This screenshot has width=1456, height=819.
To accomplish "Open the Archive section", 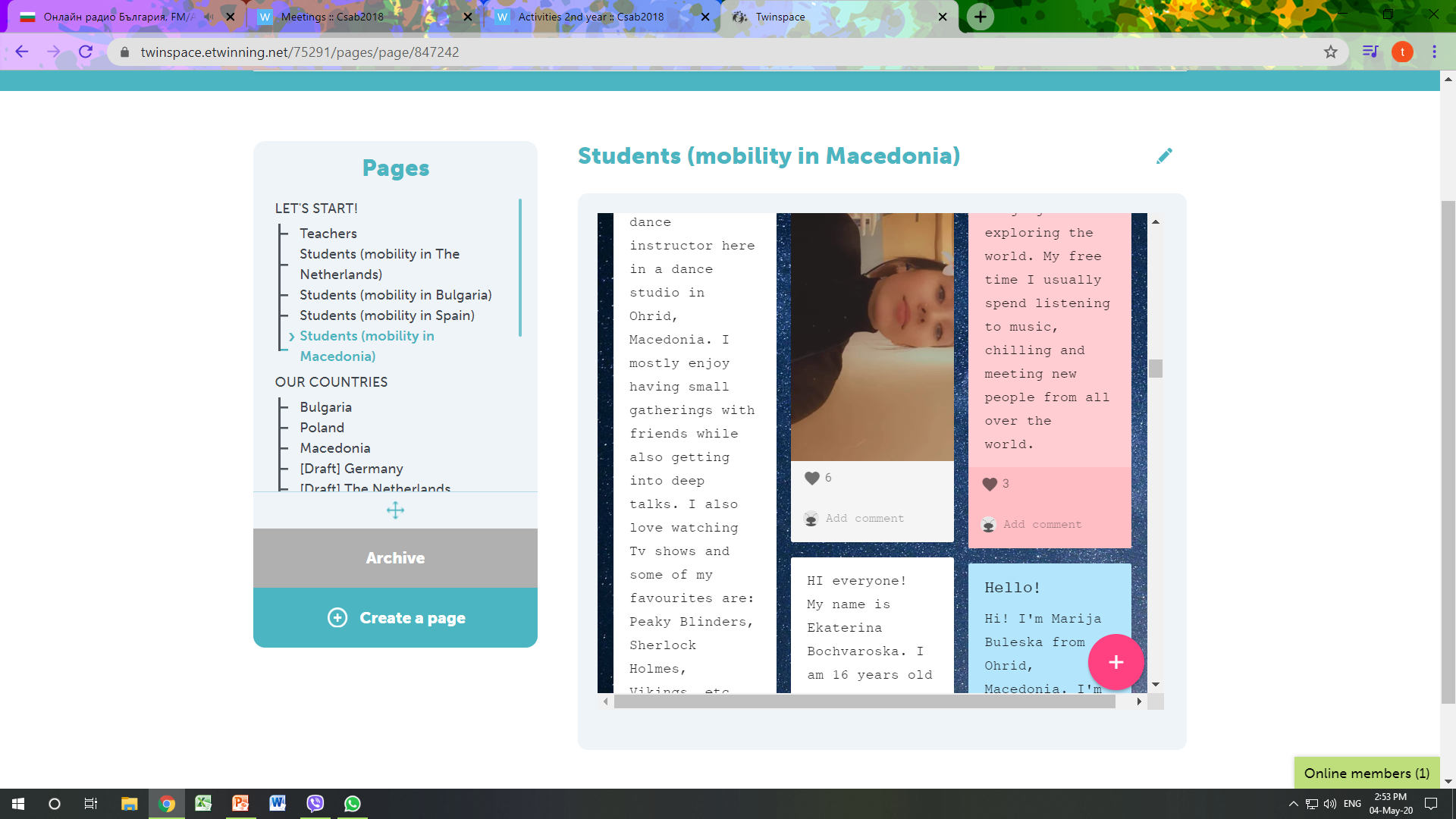I will coord(395,558).
